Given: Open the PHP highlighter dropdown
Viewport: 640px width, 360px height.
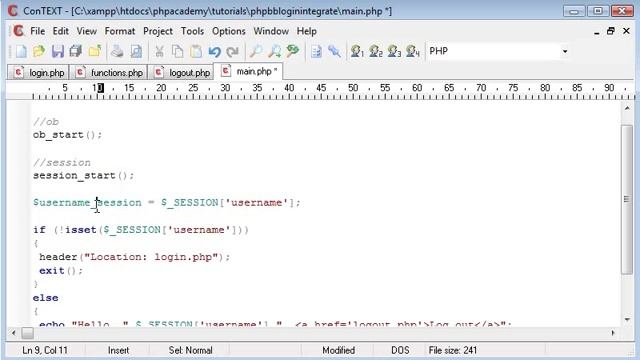Looking at the screenshot, I should pyautogui.click(x=565, y=51).
